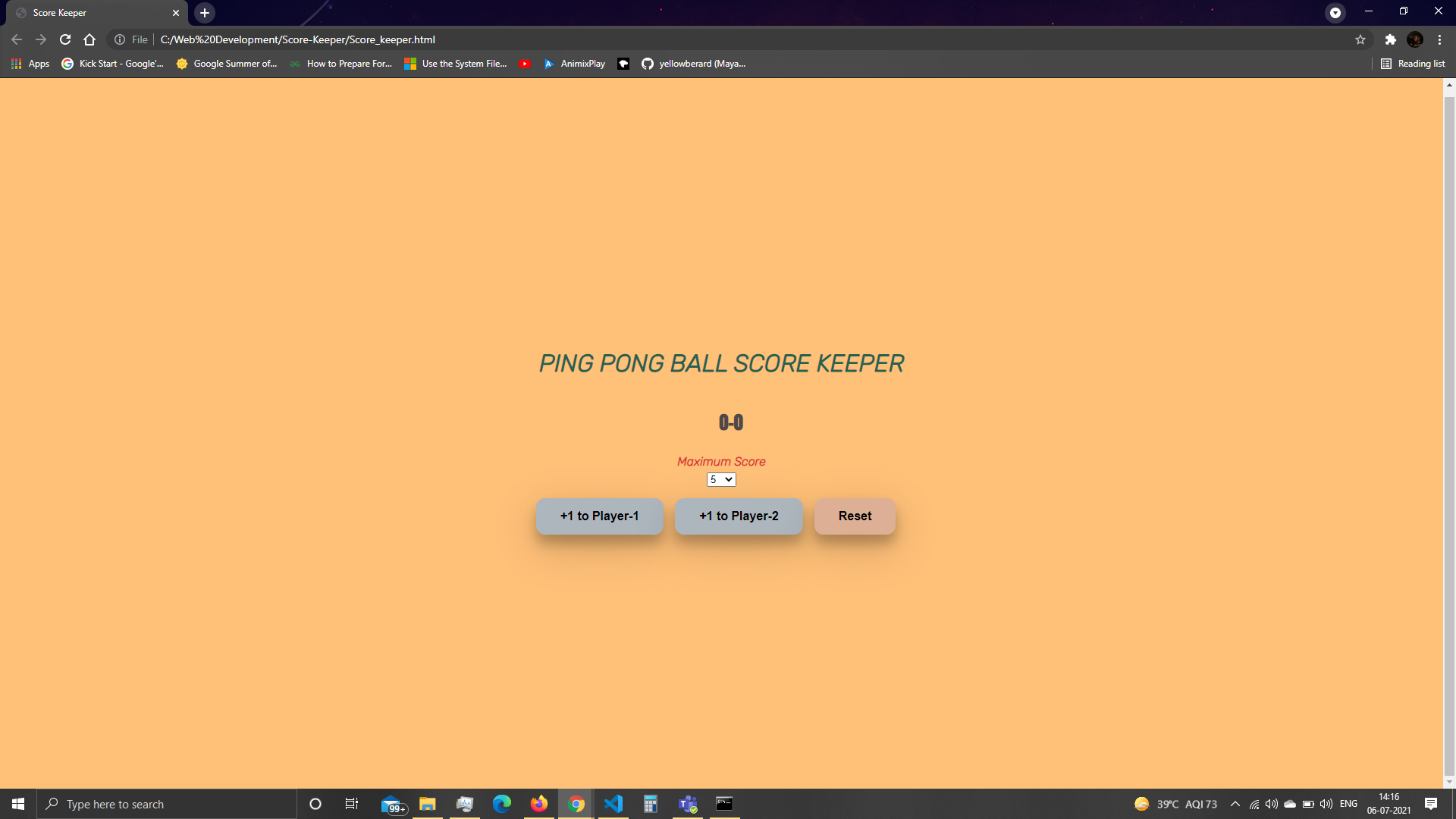Add one point to Player-2
The width and height of the screenshot is (1456, 819).
tap(739, 516)
